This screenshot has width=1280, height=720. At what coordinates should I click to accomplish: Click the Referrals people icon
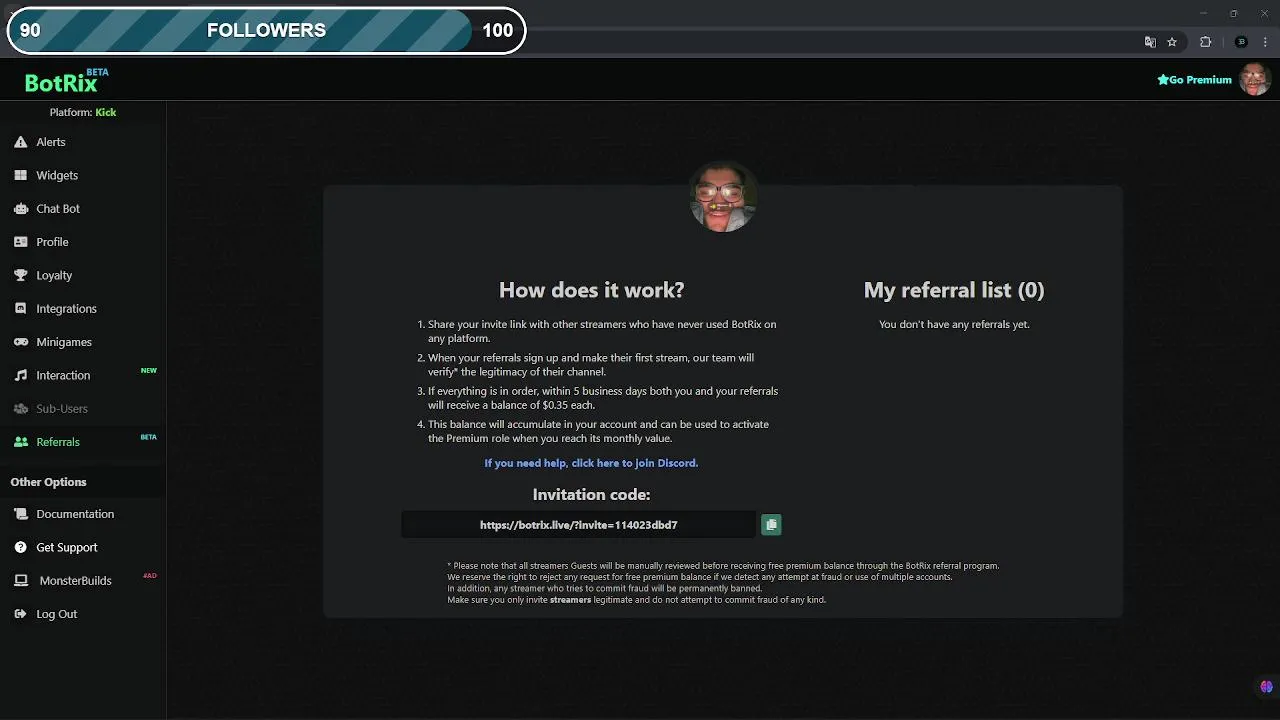[20, 442]
